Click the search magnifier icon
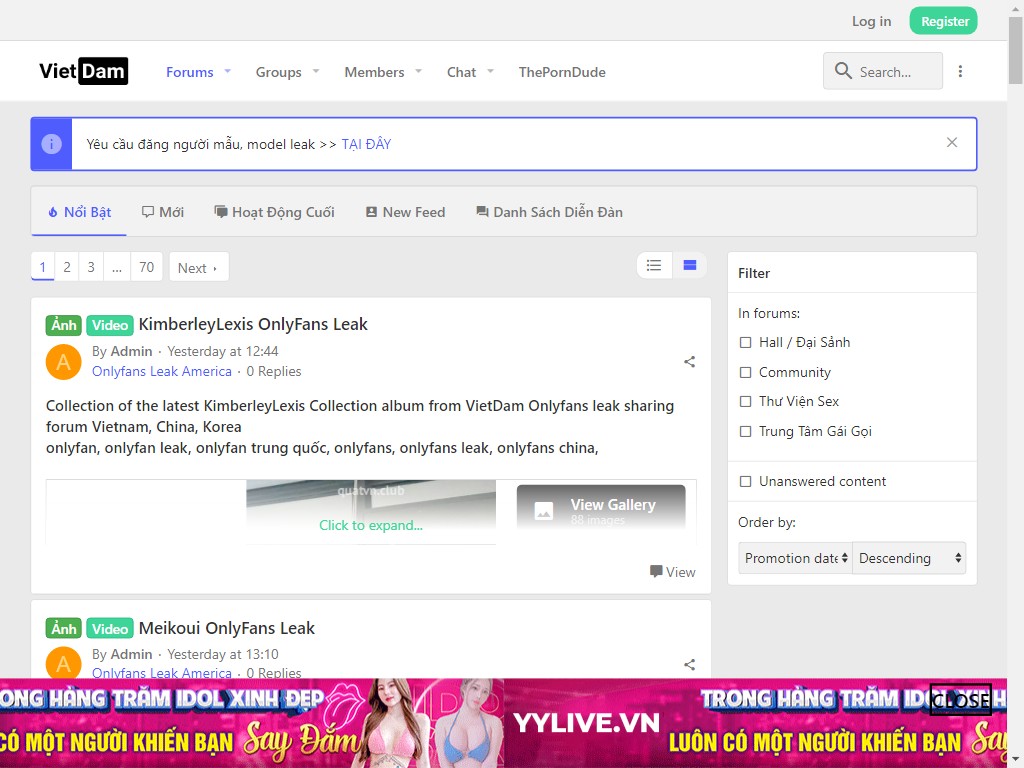Image resolution: width=1024 pixels, height=768 pixels. [843, 71]
